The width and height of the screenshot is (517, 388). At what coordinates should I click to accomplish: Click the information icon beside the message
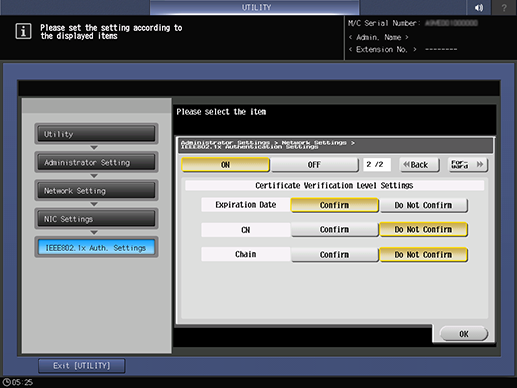pyautogui.click(x=23, y=31)
